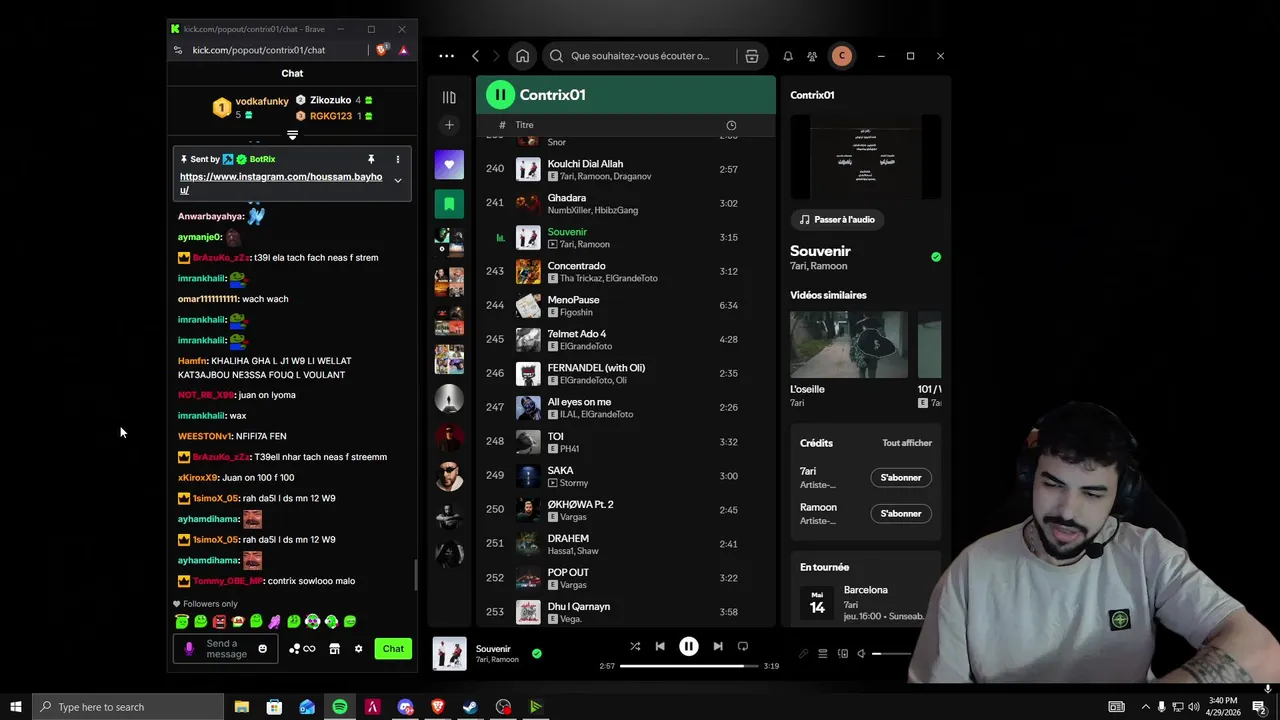Open Spotify Home via house icon
This screenshot has height=720, width=1280.
(x=522, y=56)
